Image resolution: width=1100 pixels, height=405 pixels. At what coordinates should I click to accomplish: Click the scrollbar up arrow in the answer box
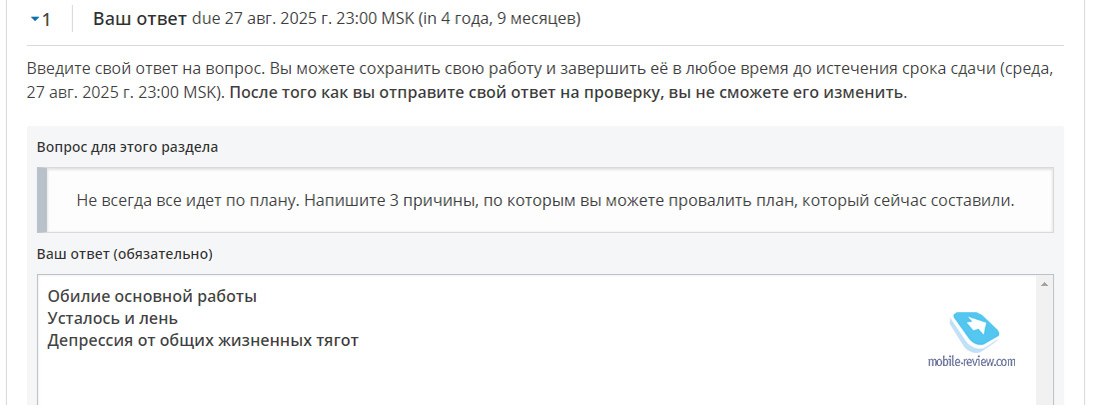[x=1044, y=284]
